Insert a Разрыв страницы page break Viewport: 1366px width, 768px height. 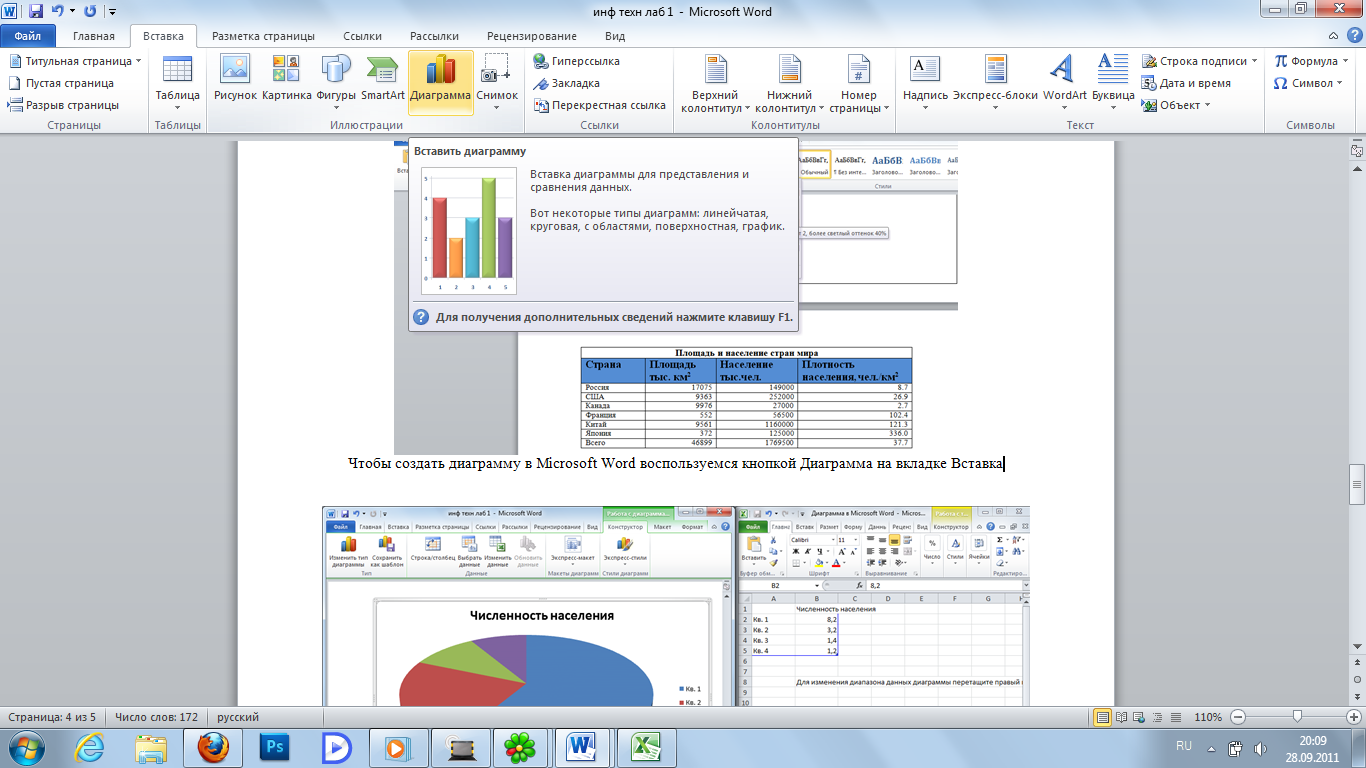pyautogui.click(x=64, y=105)
